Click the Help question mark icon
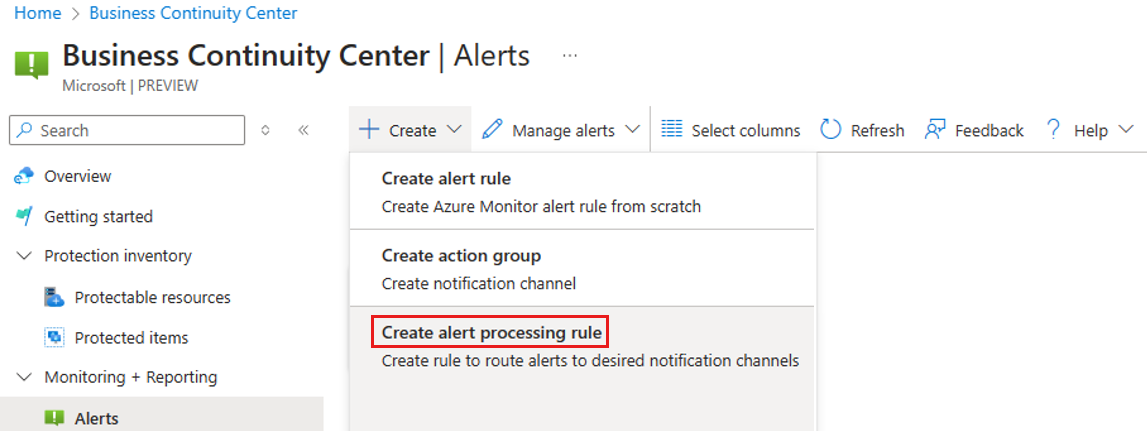 coord(1053,130)
